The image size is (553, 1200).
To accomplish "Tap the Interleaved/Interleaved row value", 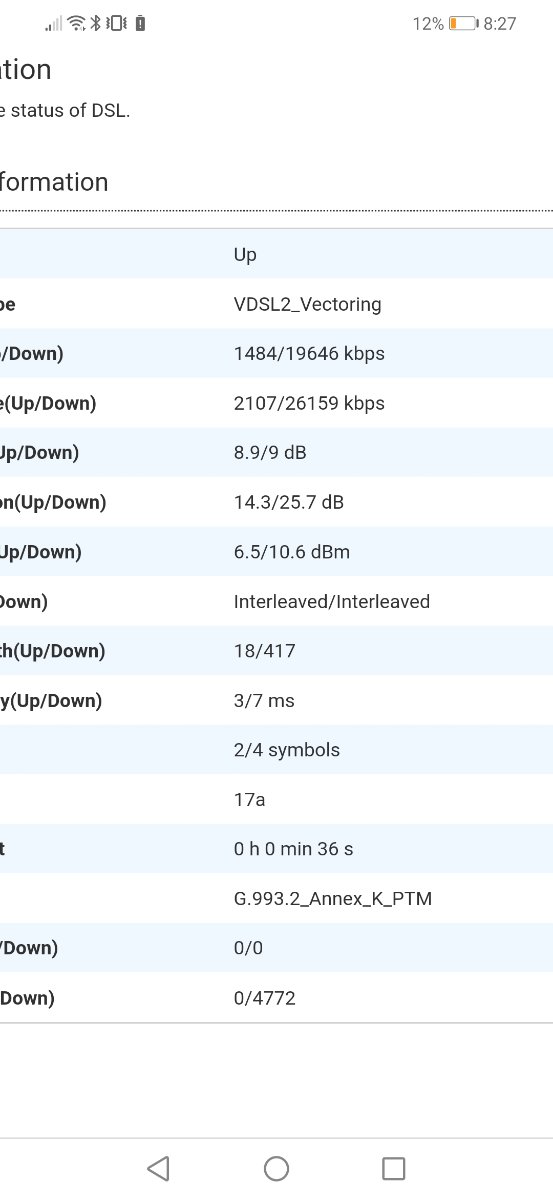I will [332, 601].
